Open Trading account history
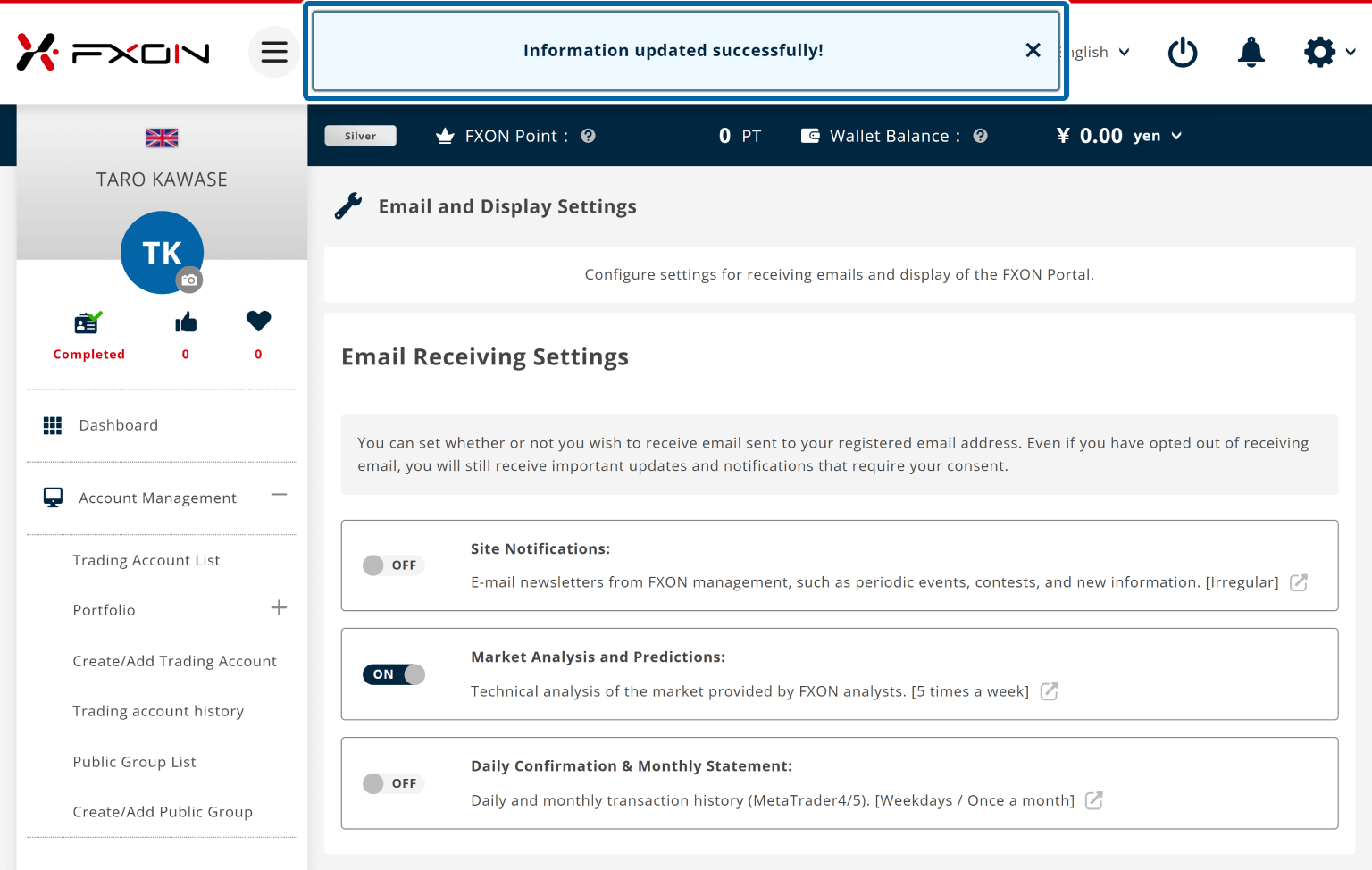 tap(158, 711)
